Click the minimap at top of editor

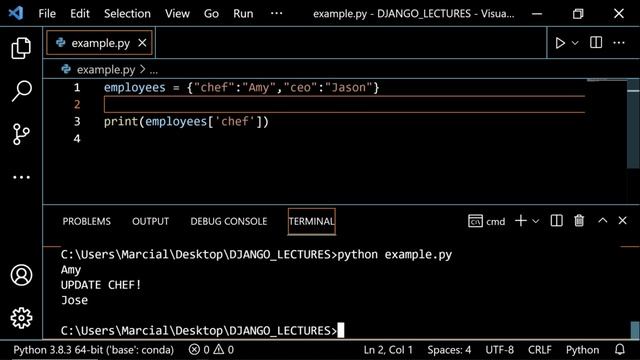point(606,81)
